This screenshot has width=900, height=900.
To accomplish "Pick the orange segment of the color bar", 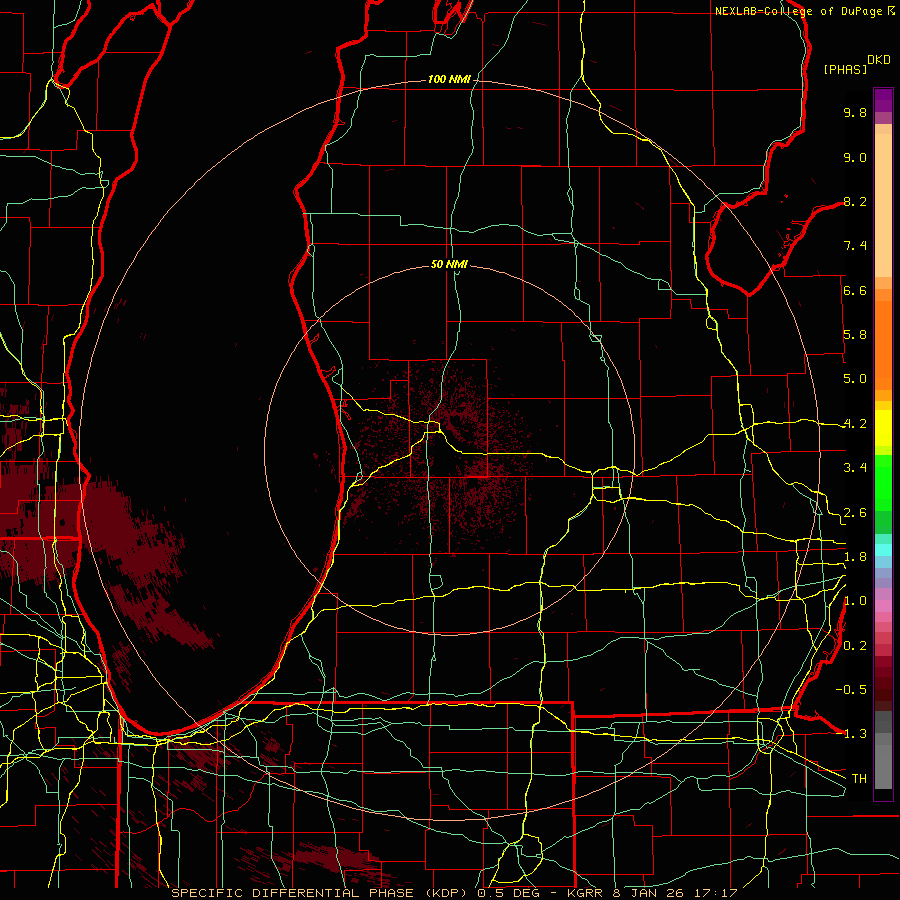I will click(883, 345).
